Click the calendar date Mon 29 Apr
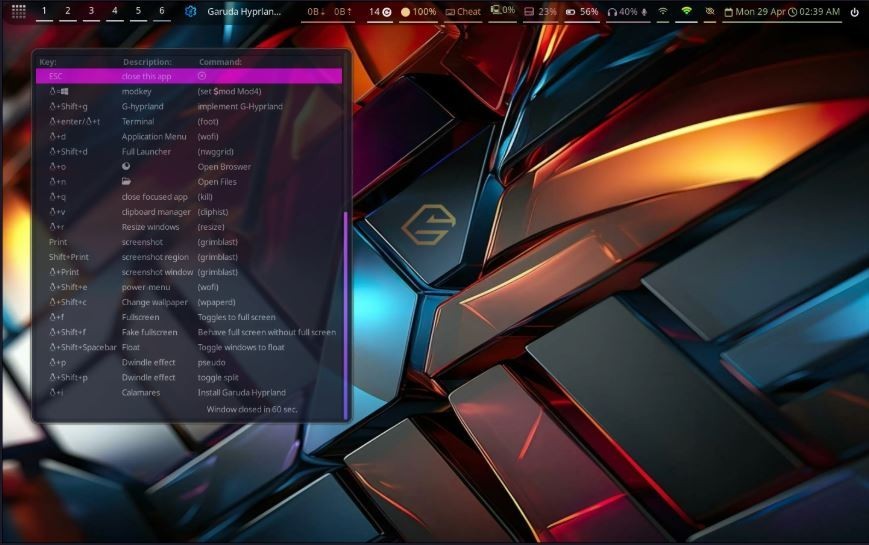Screen dimensions: 869x545 (x=754, y=11)
